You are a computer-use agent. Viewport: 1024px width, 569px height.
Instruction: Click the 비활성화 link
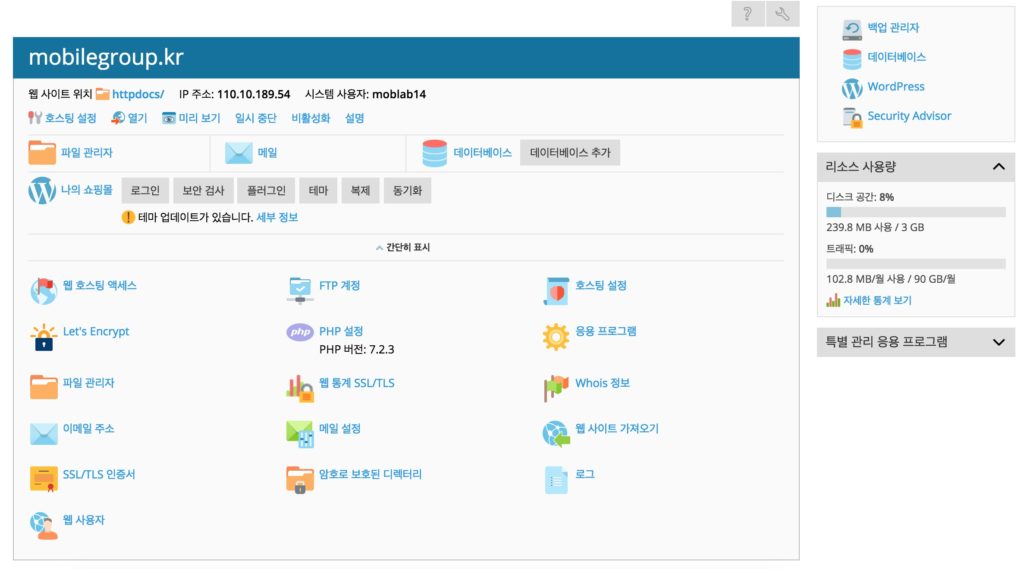coord(310,118)
